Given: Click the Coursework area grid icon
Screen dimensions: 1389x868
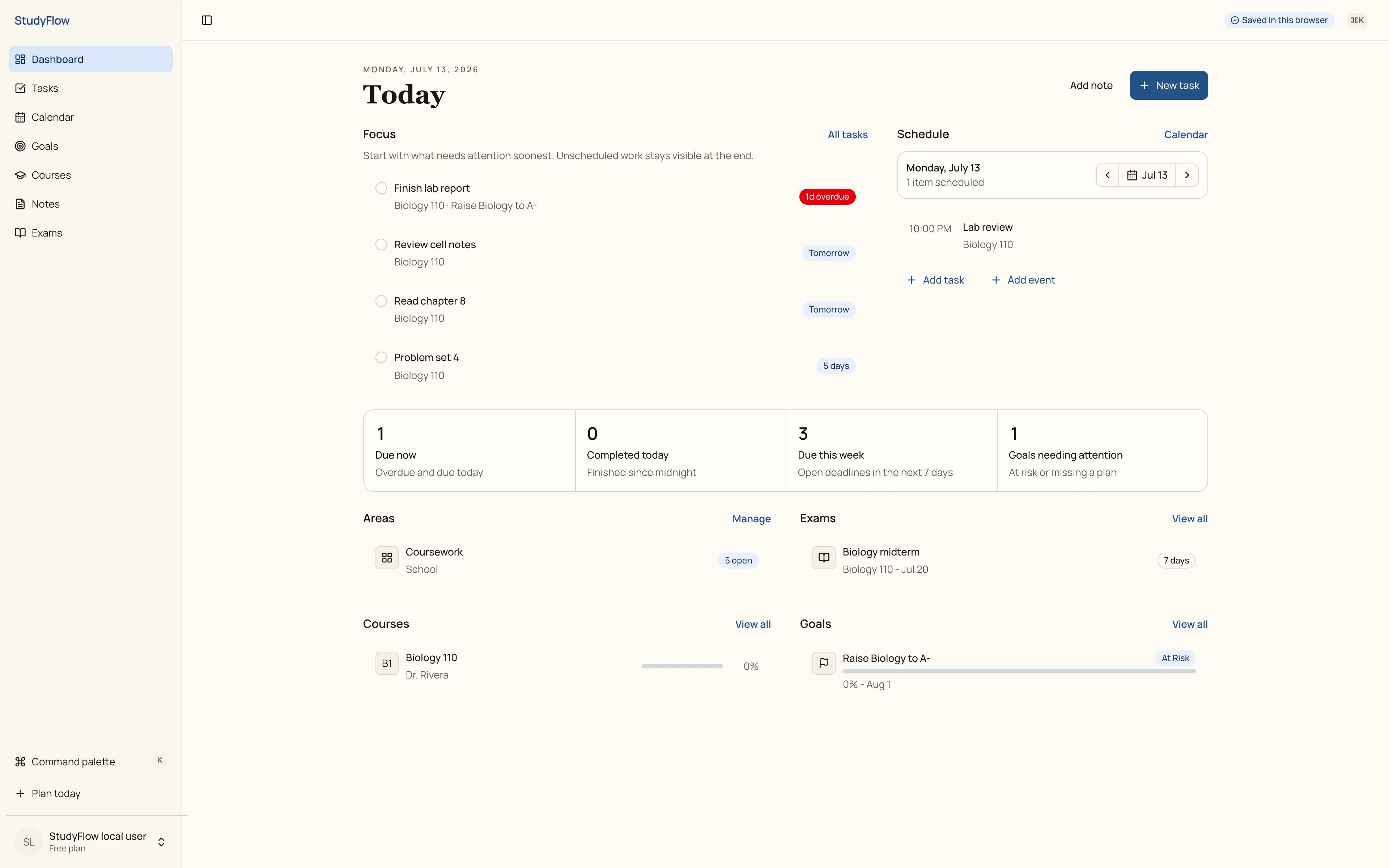Looking at the screenshot, I should (x=387, y=557).
